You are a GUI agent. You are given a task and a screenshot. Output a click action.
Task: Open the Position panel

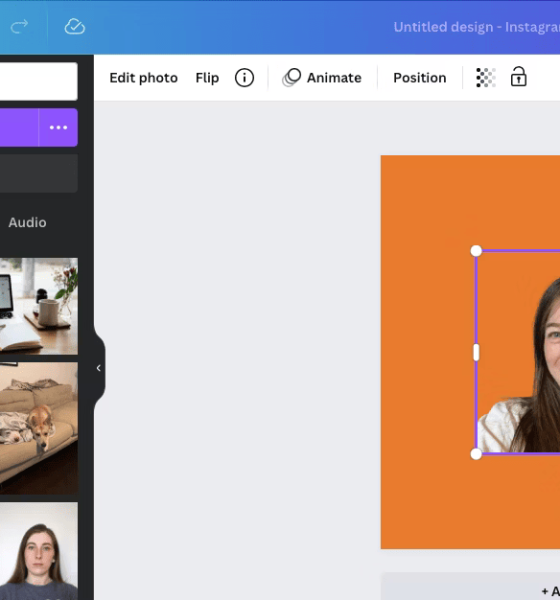[x=420, y=78]
